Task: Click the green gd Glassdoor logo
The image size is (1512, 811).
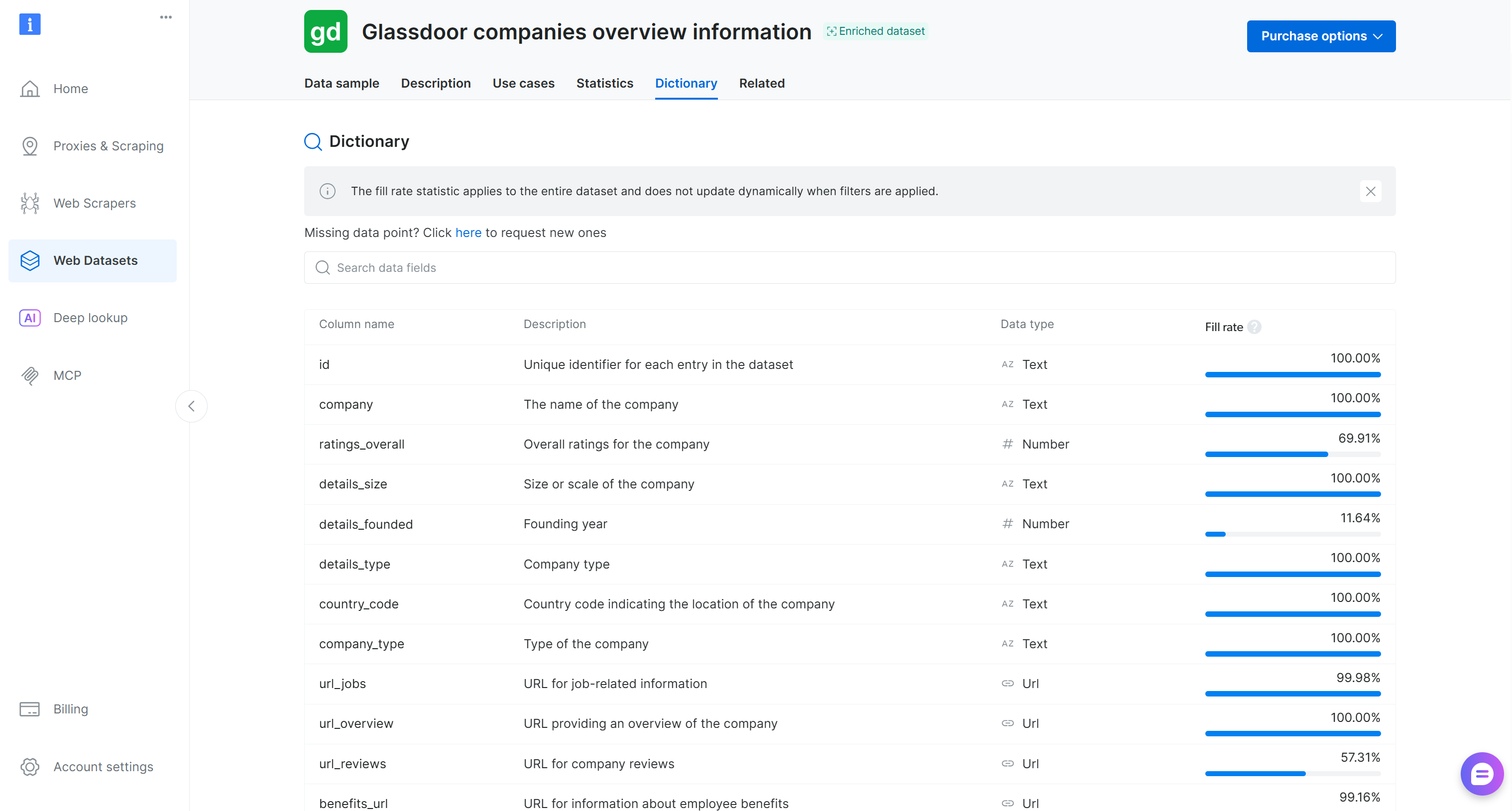Action: (x=326, y=32)
